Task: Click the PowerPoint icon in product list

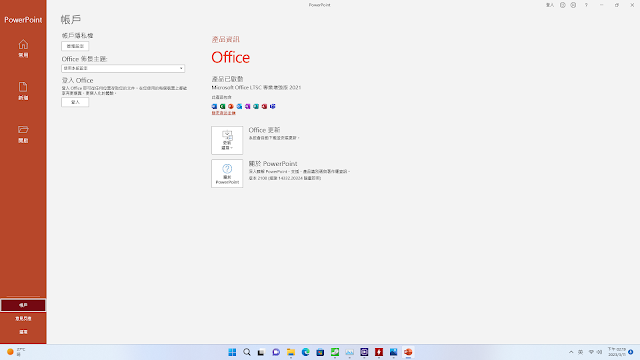Action: click(231, 106)
